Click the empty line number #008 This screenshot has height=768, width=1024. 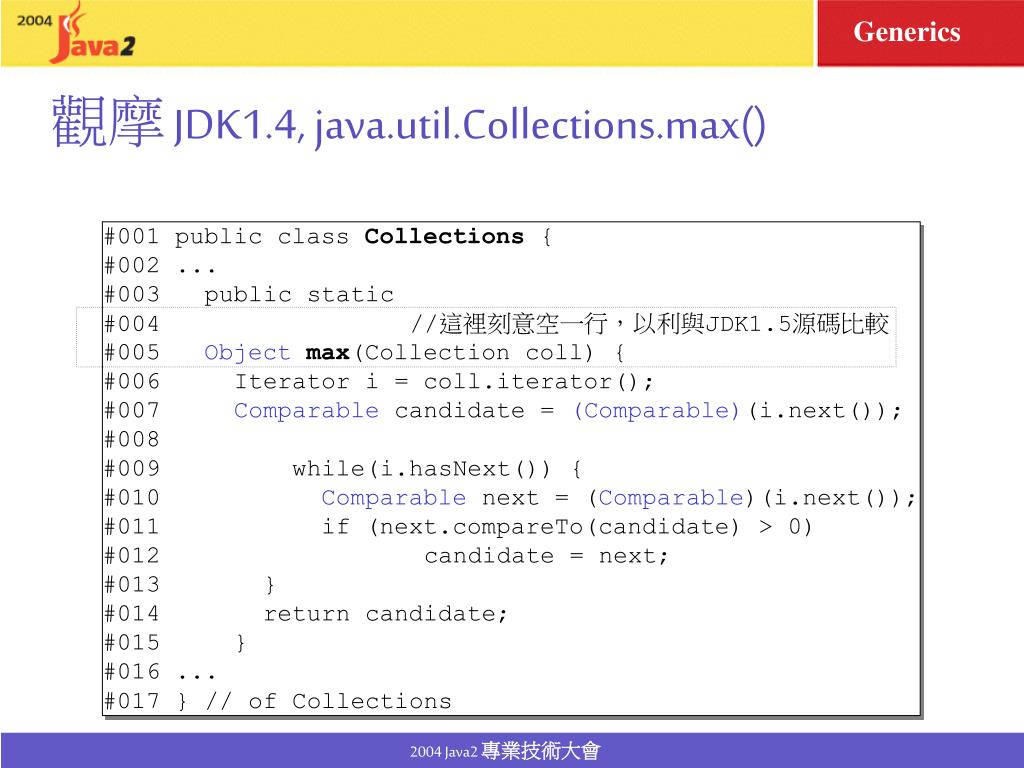pos(132,440)
